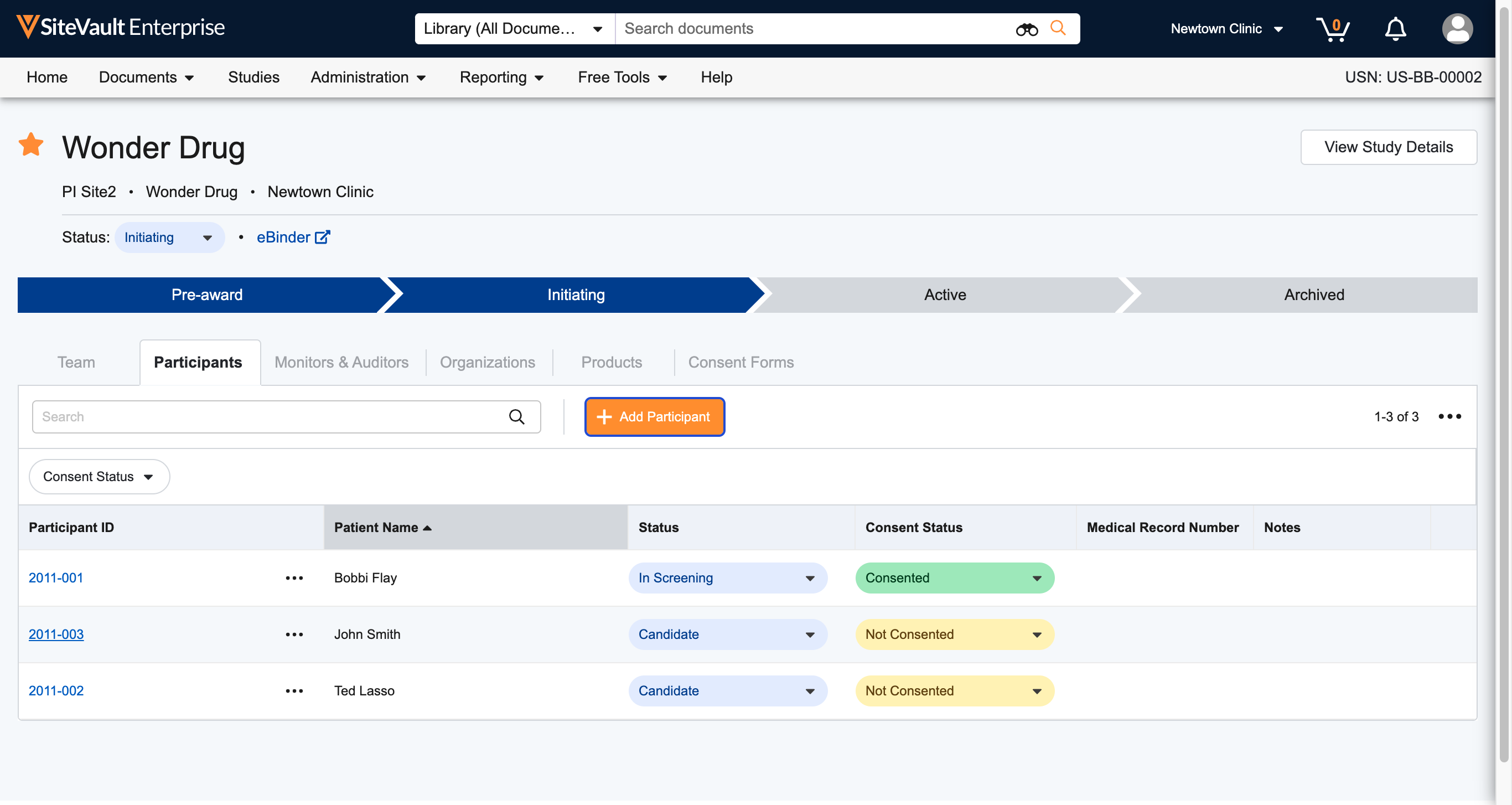Focus the Search documents field

pyautogui.click(x=816, y=29)
